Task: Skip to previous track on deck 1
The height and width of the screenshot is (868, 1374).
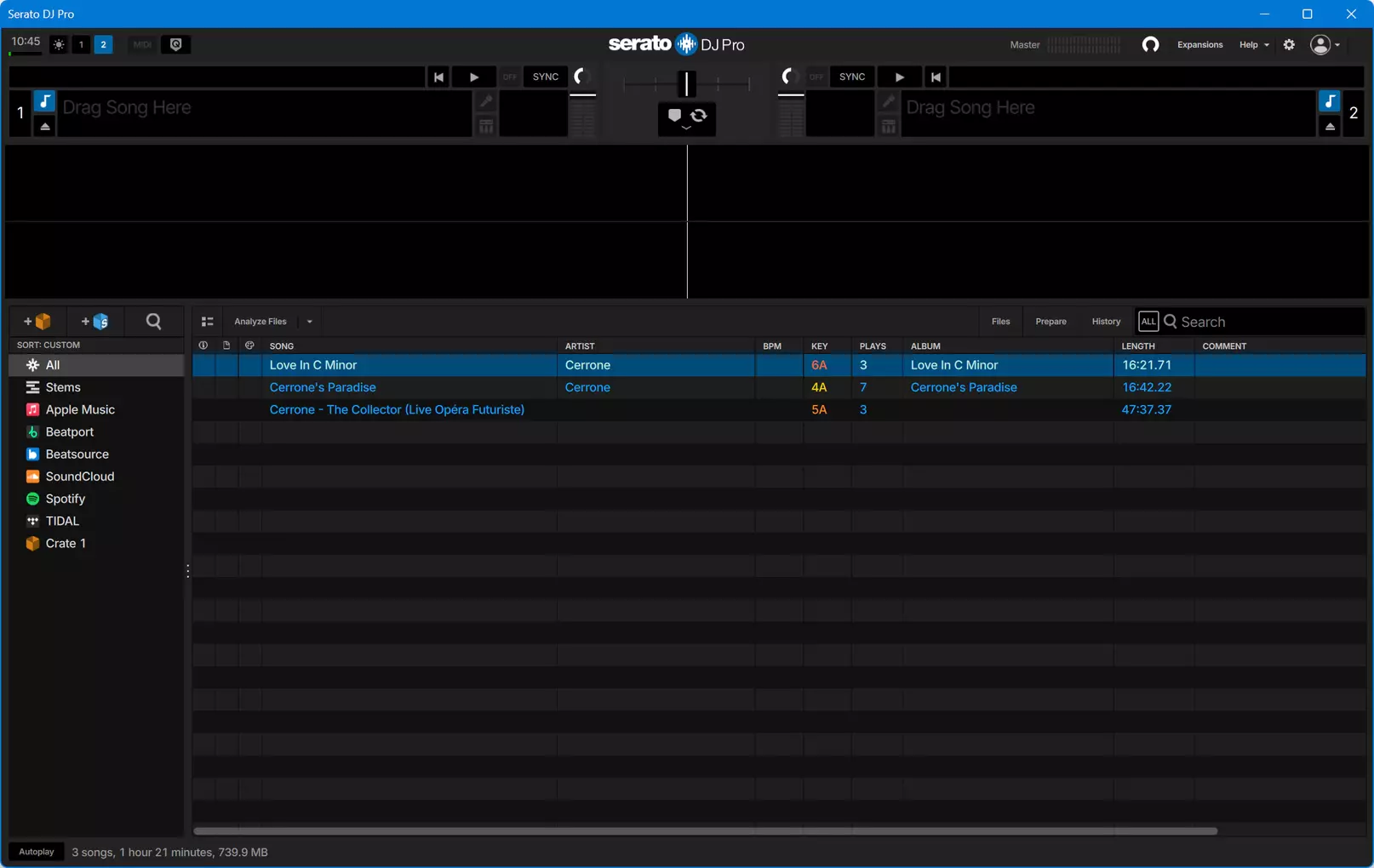Action: click(x=438, y=77)
